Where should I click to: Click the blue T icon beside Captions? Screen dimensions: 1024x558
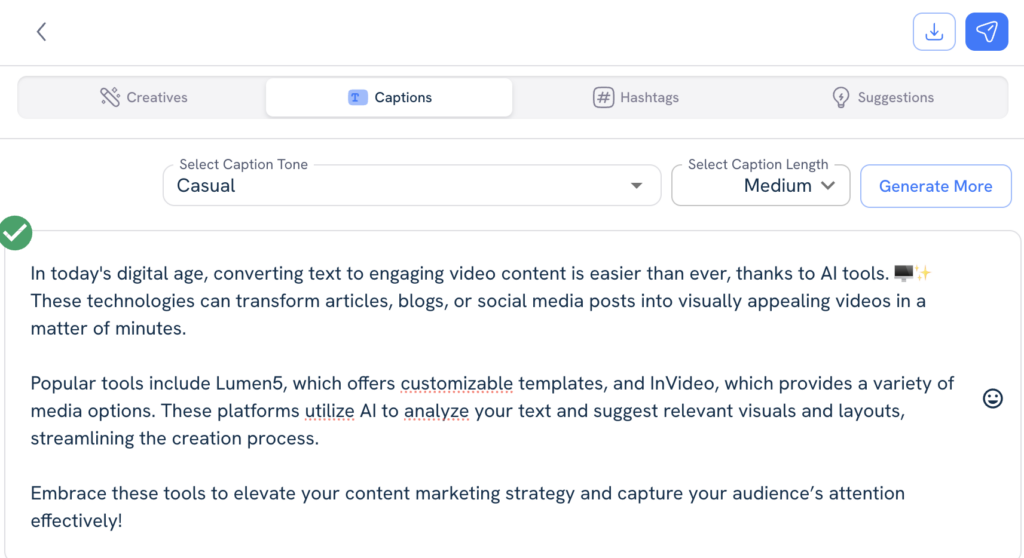pyautogui.click(x=357, y=97)
